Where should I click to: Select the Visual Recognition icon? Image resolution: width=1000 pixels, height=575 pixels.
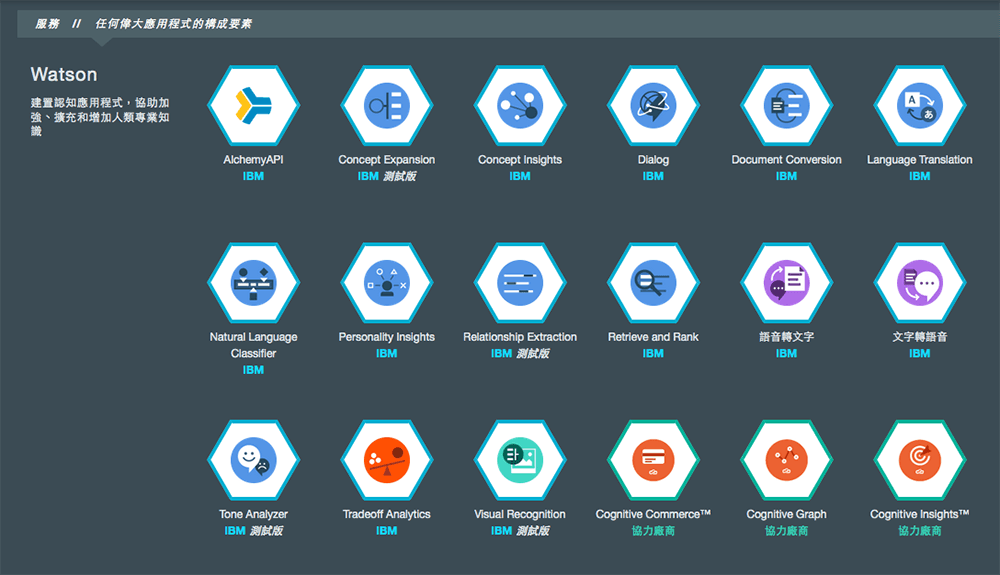coord(520,460)
